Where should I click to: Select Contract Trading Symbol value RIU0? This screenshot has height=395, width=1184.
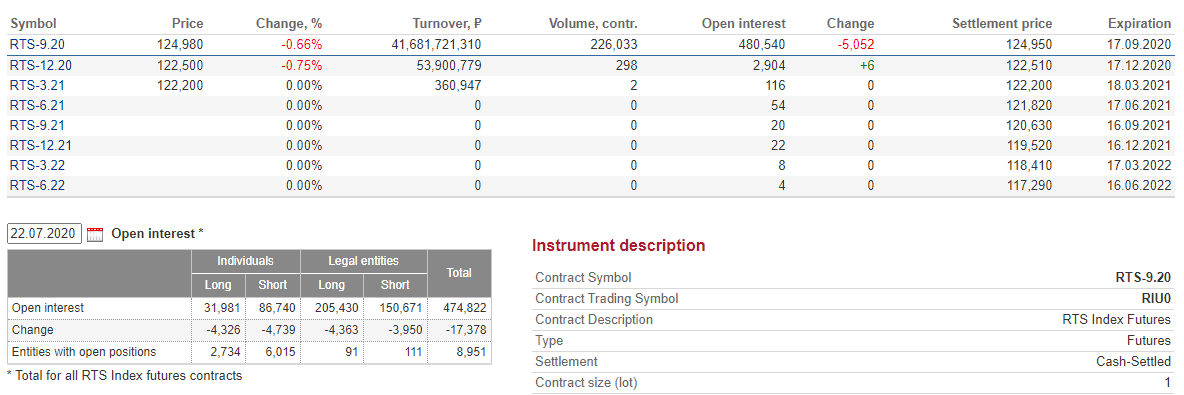pos(1157,298)
